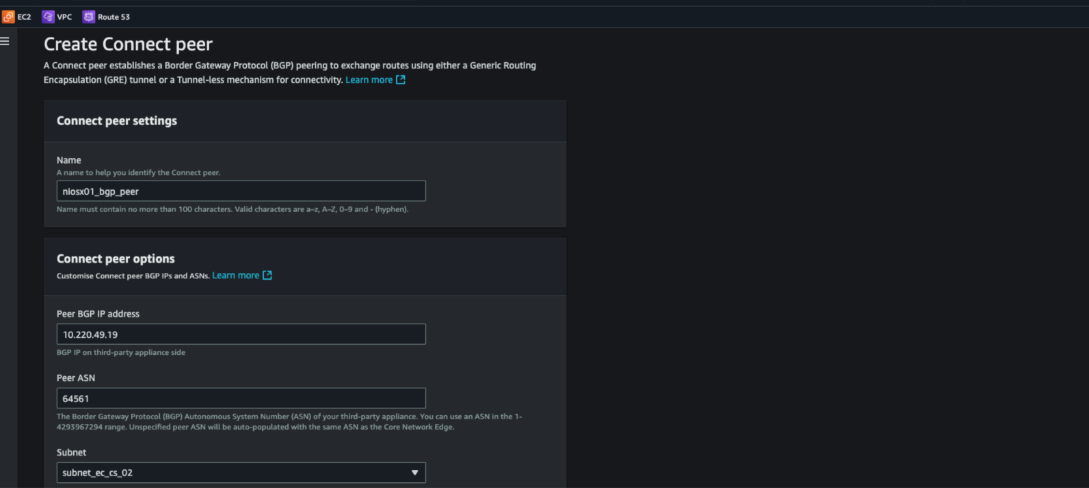
Task: Click external link icon in Connect peer options
Action: pos(267,275)
